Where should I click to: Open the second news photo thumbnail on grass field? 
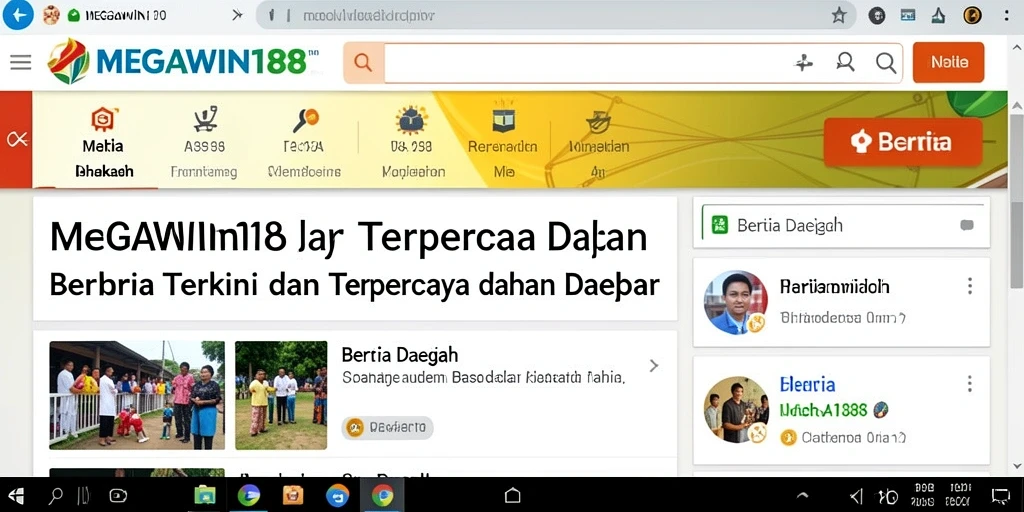click(x=281, y=395)
